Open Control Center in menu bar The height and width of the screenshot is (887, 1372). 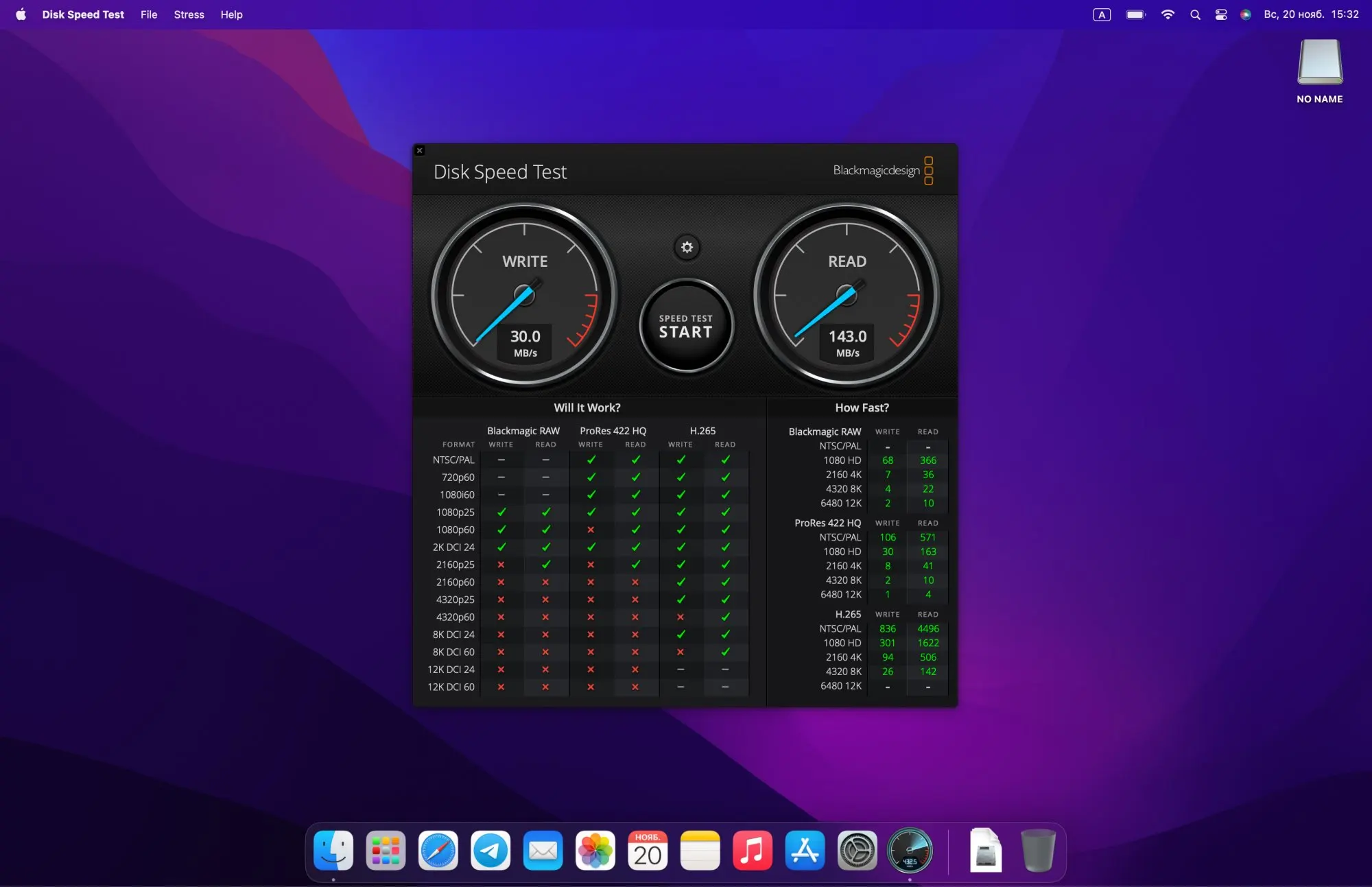tap(1221, 14)
